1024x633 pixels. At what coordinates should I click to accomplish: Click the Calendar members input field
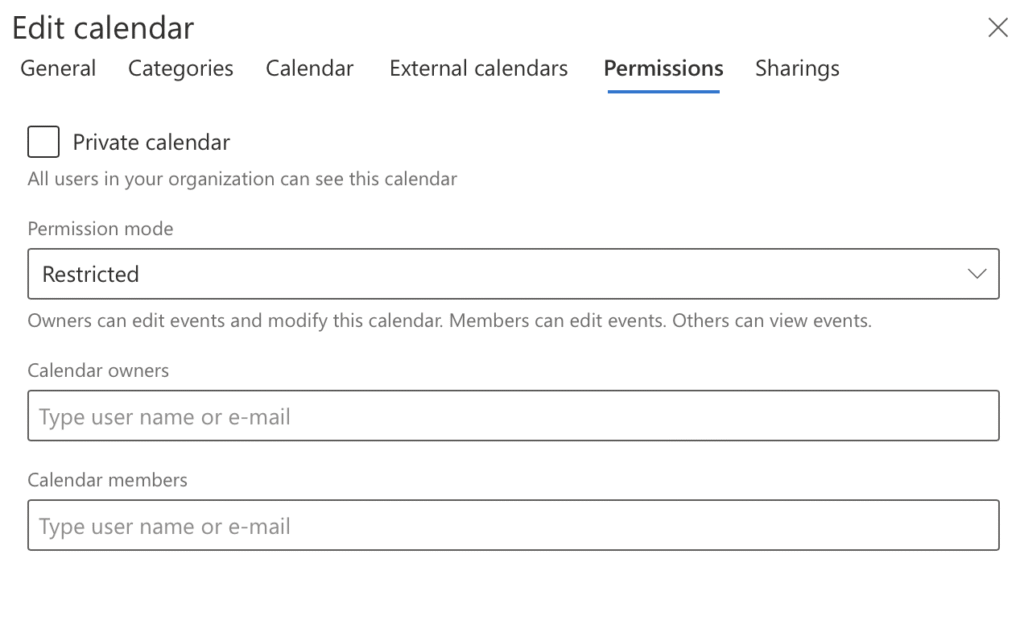click(x=513, y=525)
